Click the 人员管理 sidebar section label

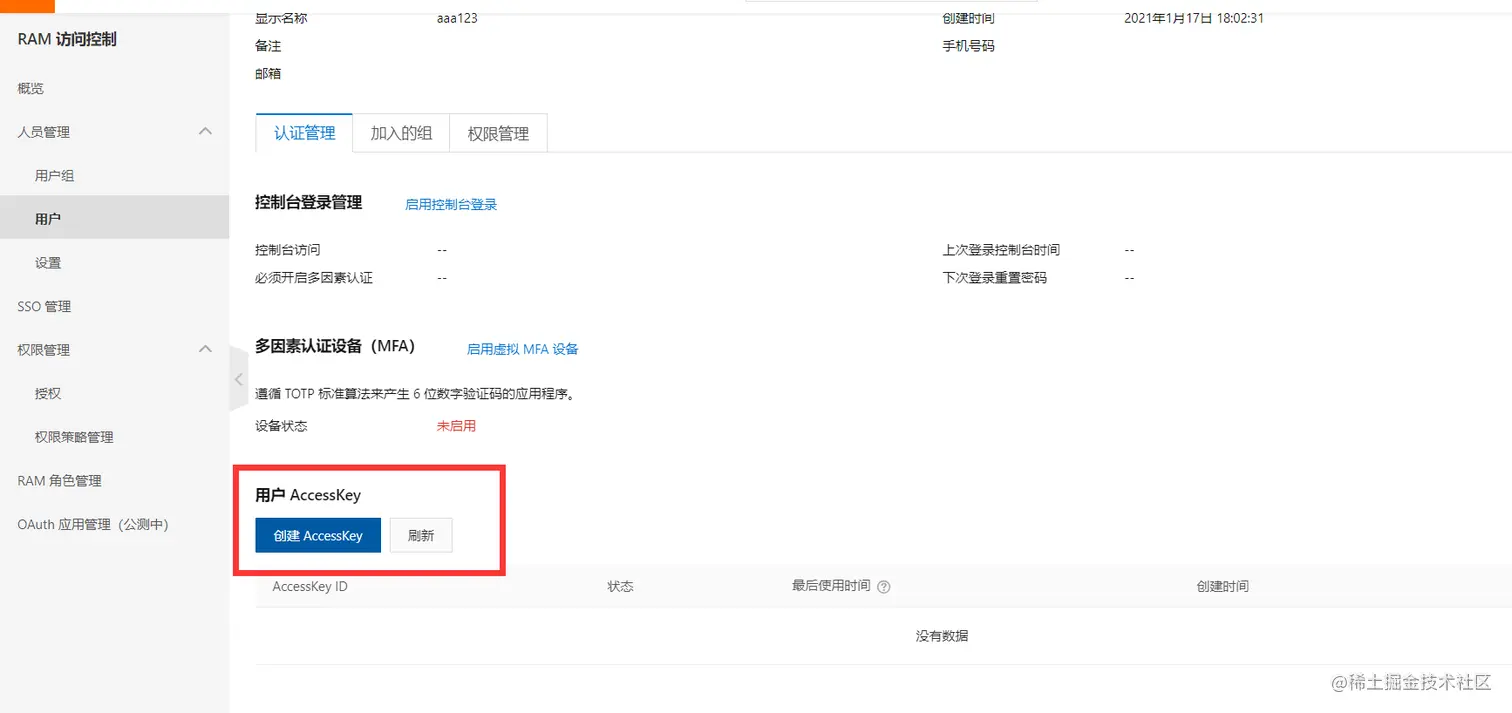43,131
